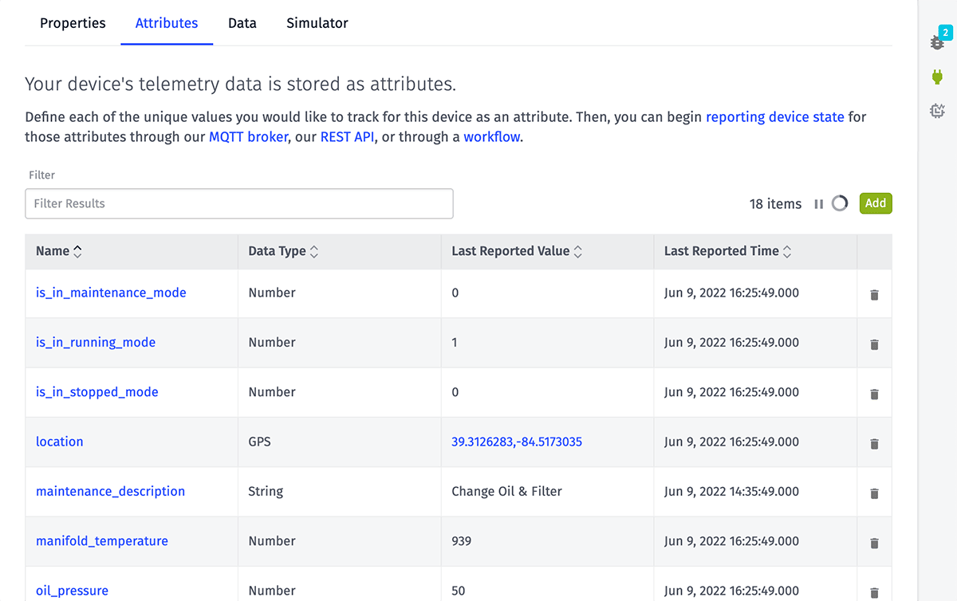Delete the is_in_maintenance_mode attribute

(874, 293)
